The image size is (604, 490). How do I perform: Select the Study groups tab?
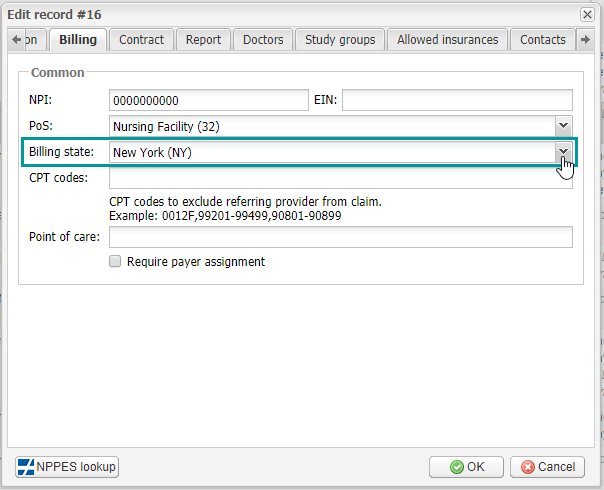[340, 40]
